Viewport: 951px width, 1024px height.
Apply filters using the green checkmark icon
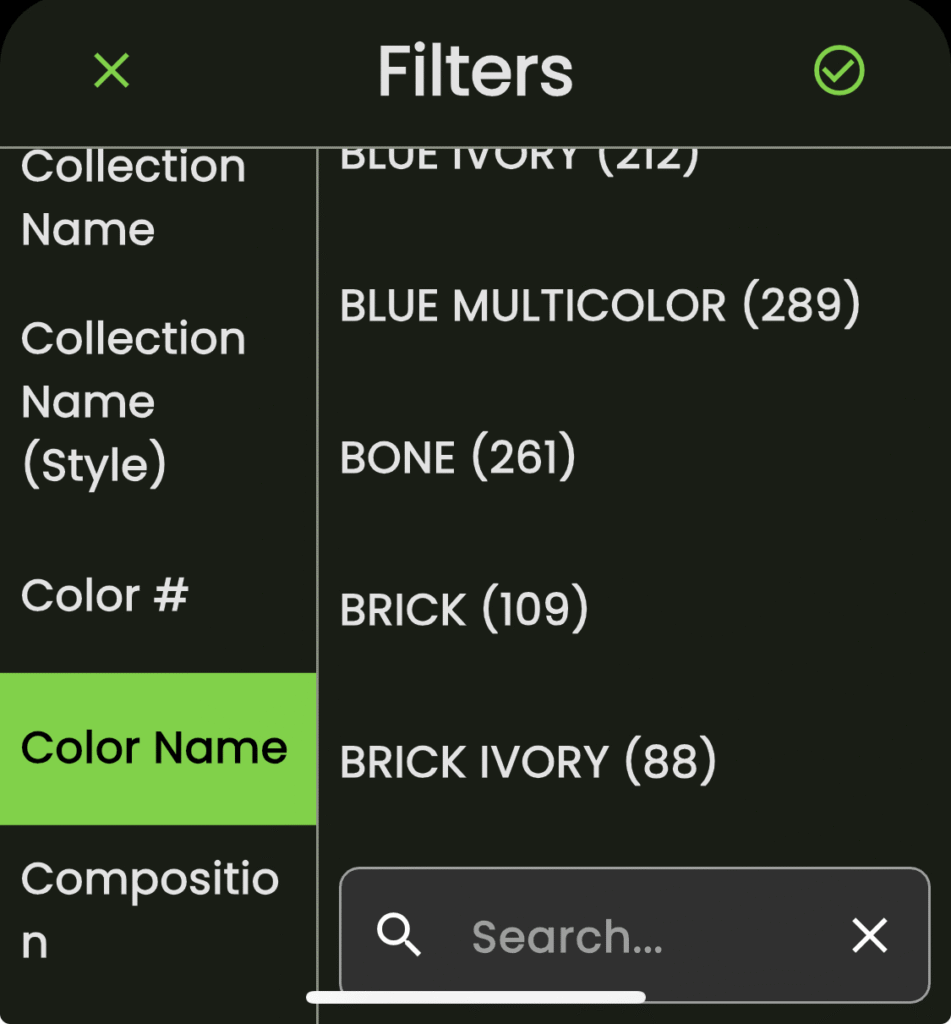[838, 71]
